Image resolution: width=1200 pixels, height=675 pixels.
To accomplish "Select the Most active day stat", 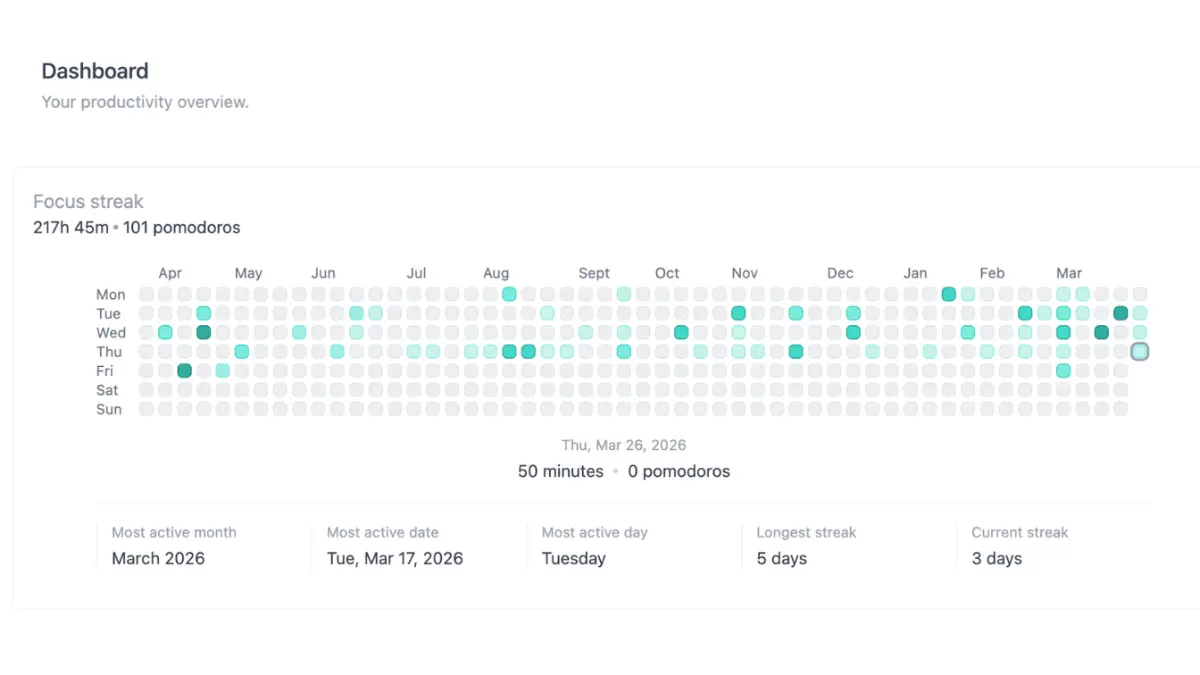I will [635, 546].
